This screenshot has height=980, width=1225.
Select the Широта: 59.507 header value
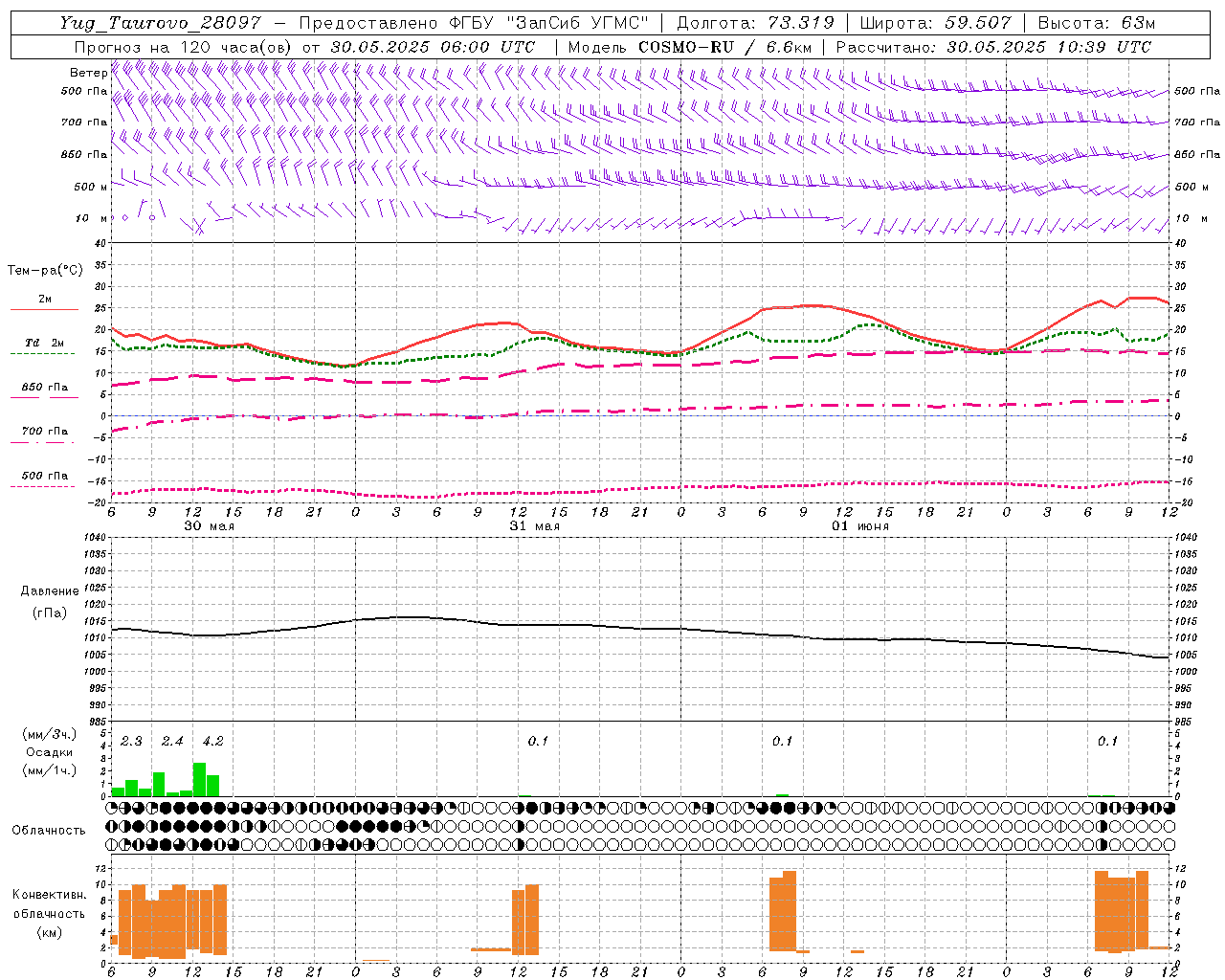tap(935, 23)
